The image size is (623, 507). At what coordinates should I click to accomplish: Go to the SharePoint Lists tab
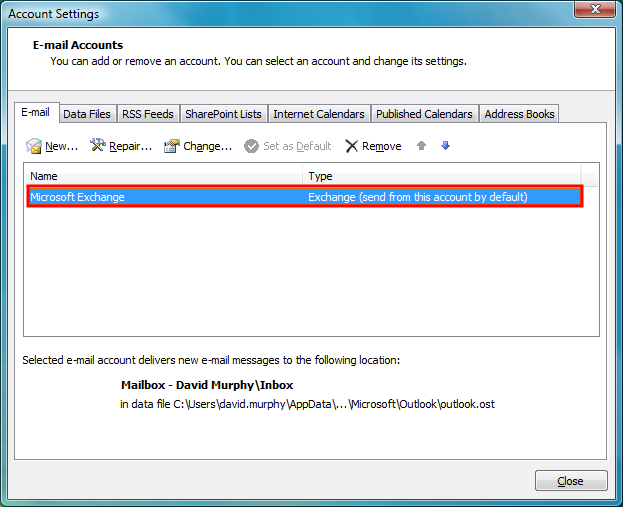223,114
